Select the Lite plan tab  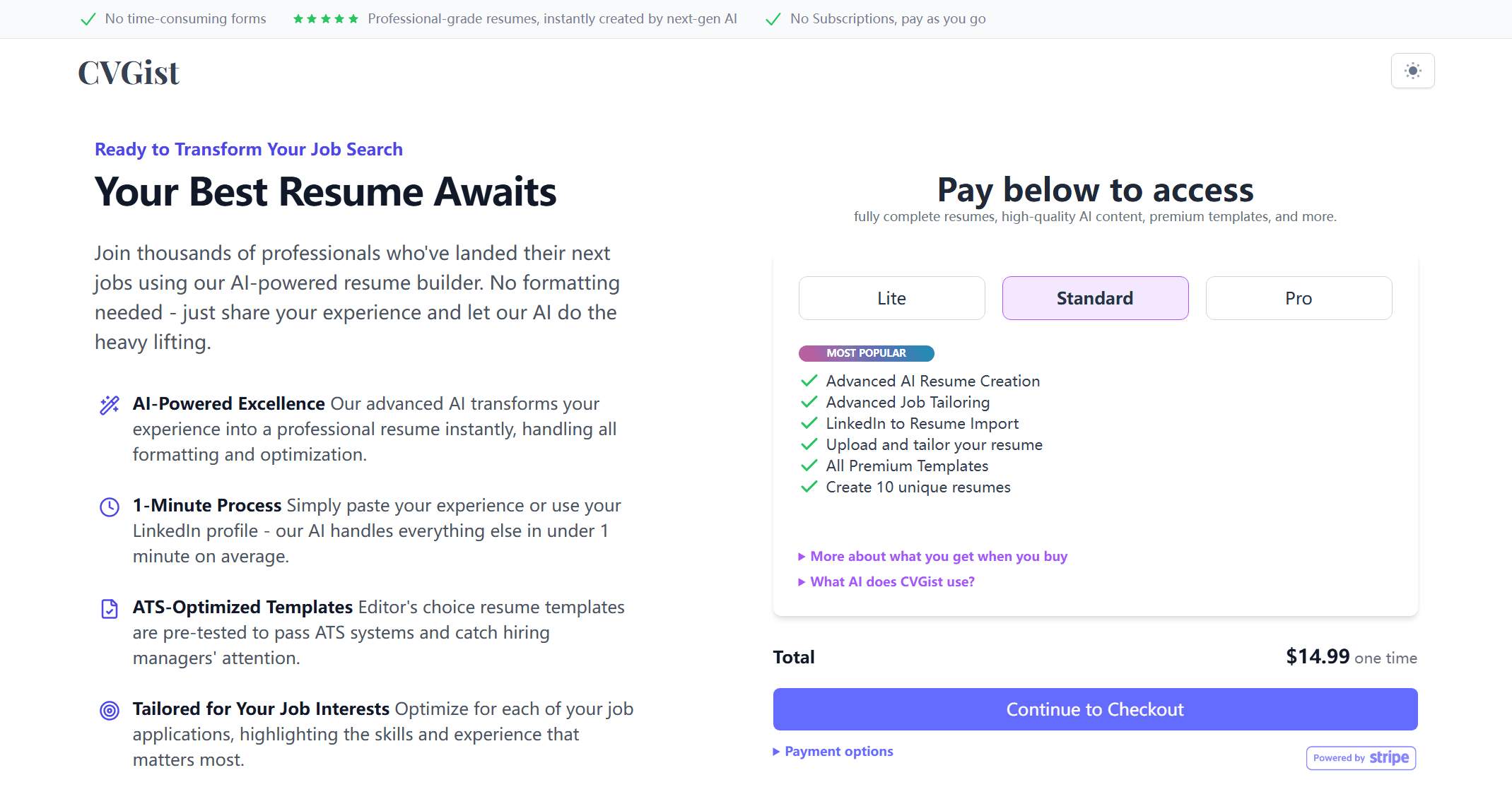click(x=891, y=298)
